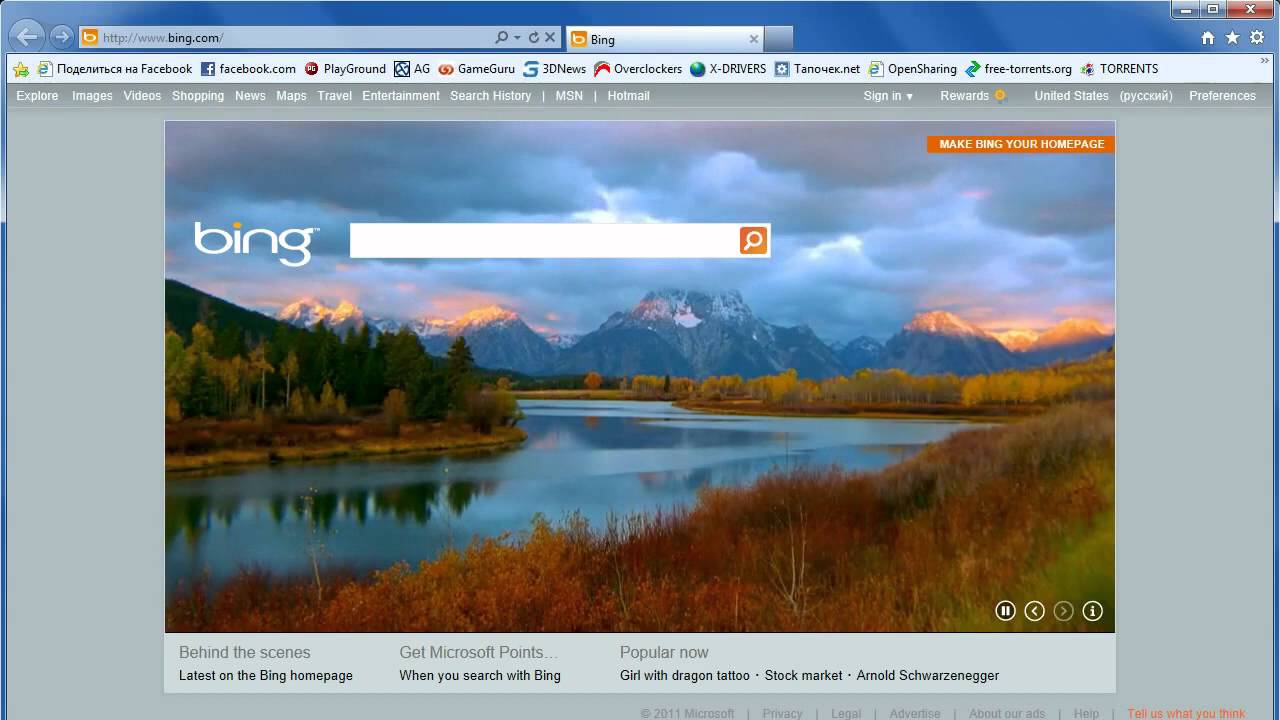This screenshot has width=1280, height=720.
Task: Open Privacy footer link
Action: click(782, 713)
